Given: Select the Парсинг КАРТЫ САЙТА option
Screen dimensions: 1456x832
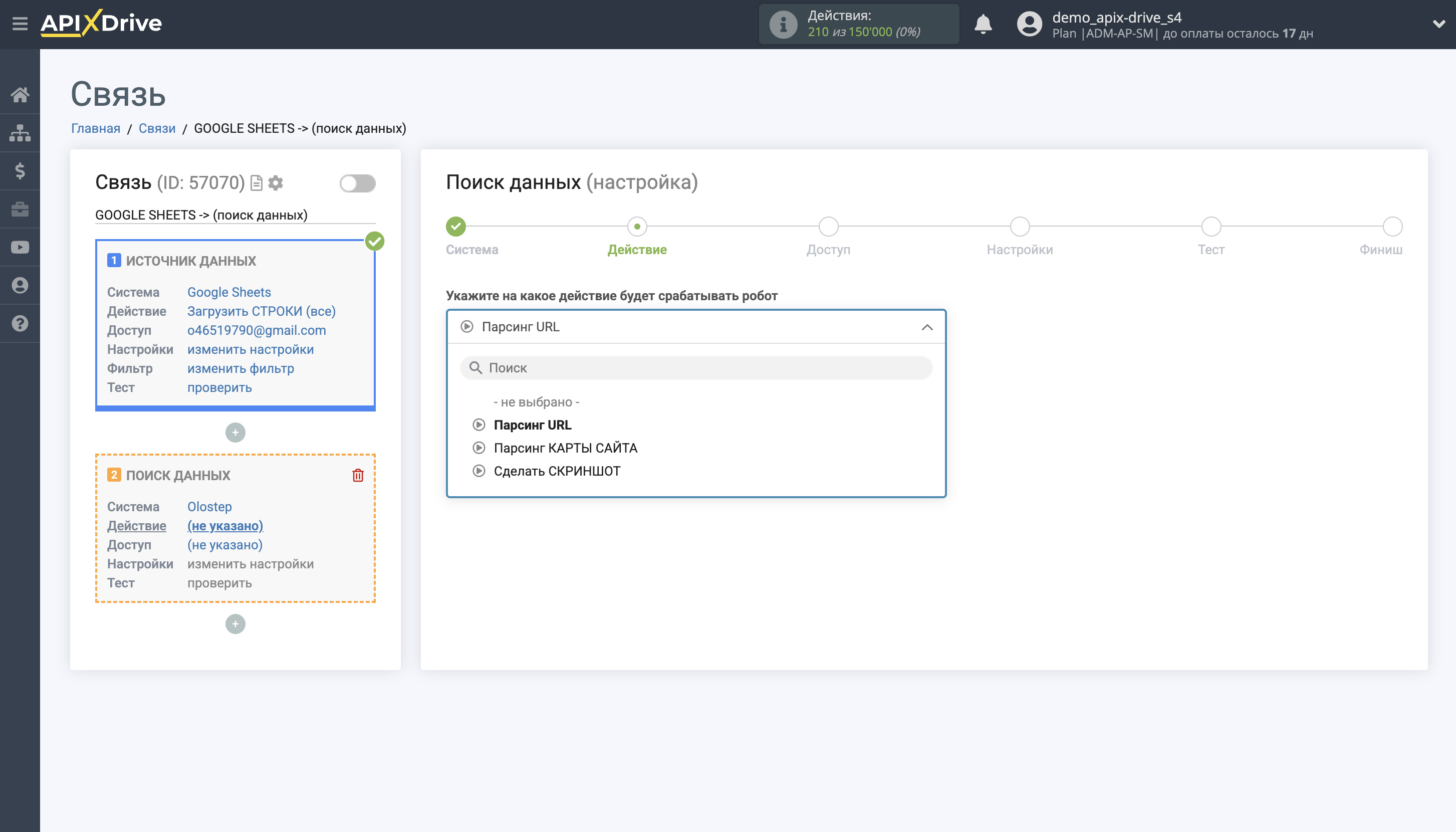Looking at the screenshot, I should [x=565, y=448].
